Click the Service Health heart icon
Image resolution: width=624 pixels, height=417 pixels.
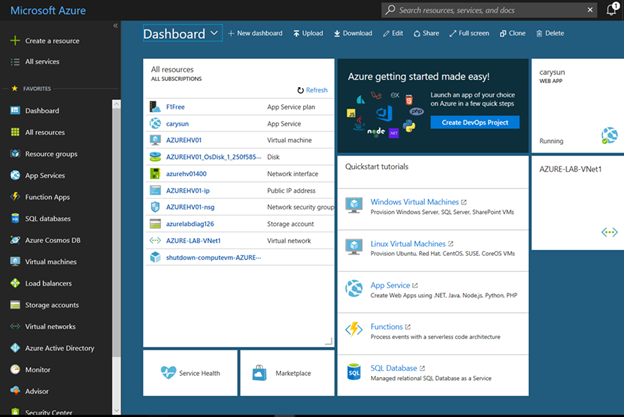(168, 372)
